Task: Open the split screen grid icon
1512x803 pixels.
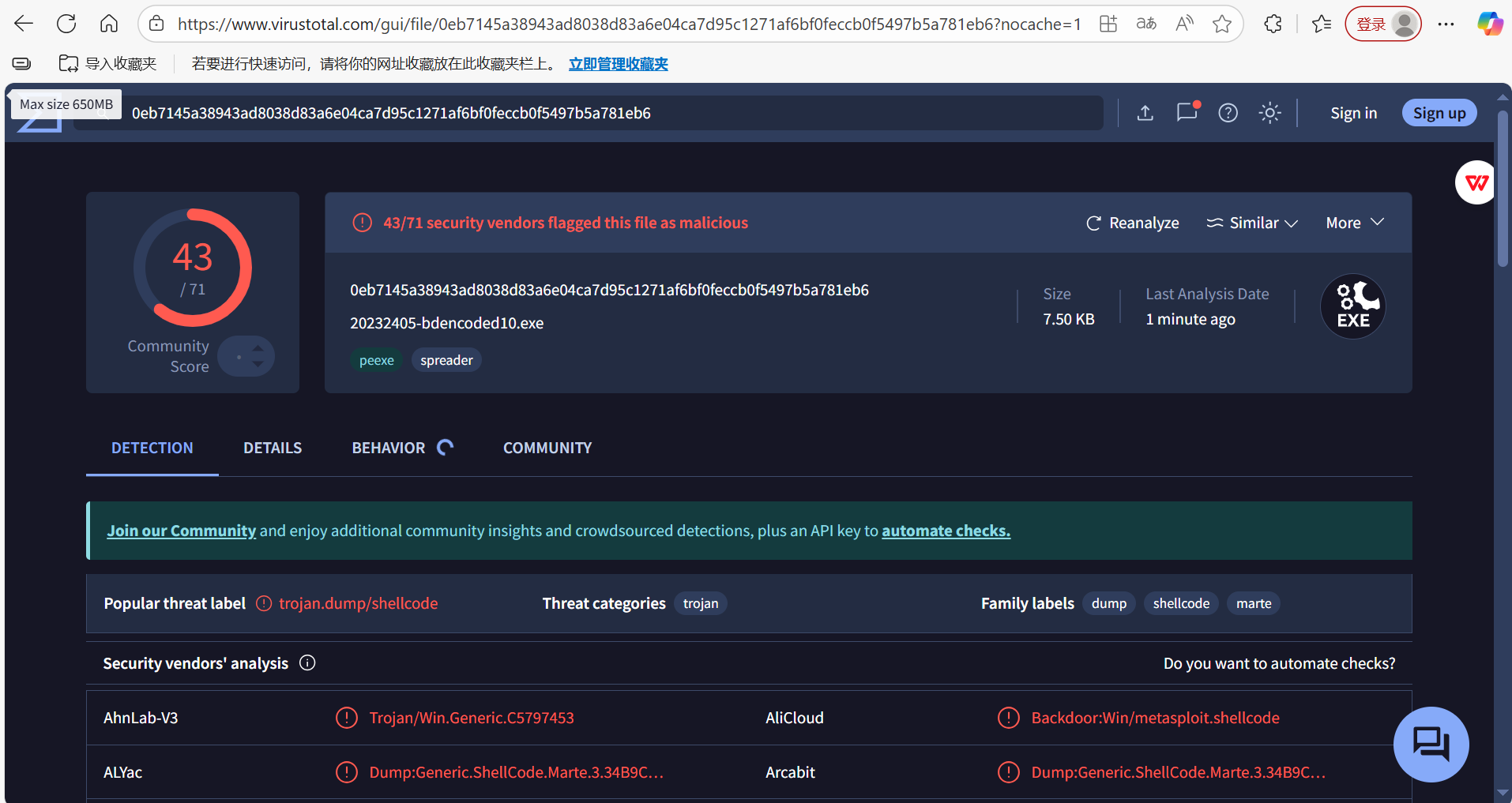Action: pos(1108,24)
